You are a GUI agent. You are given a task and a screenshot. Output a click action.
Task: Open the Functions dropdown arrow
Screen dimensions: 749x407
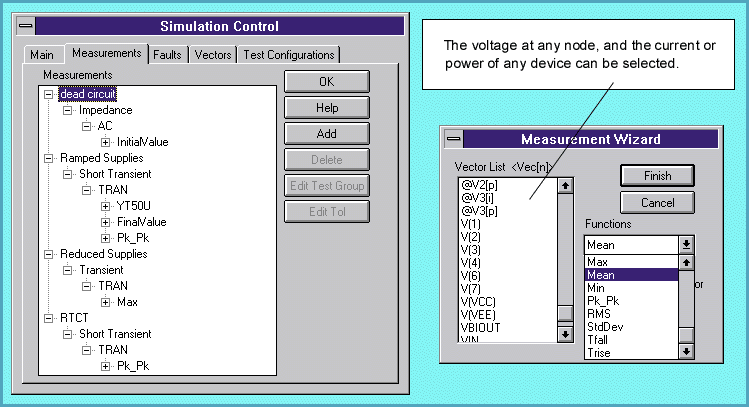686,244
